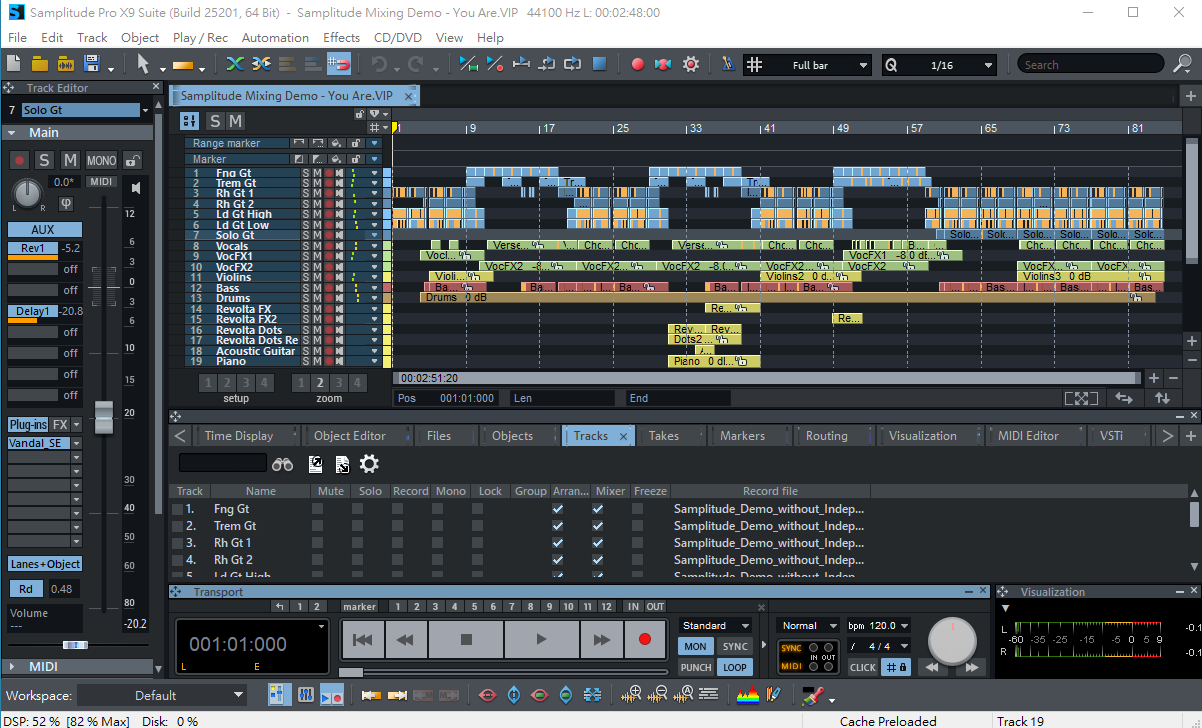Toggle Freeze checkbox for Fng Gt
Viewport: 1202px width, 728px height.
638,509
